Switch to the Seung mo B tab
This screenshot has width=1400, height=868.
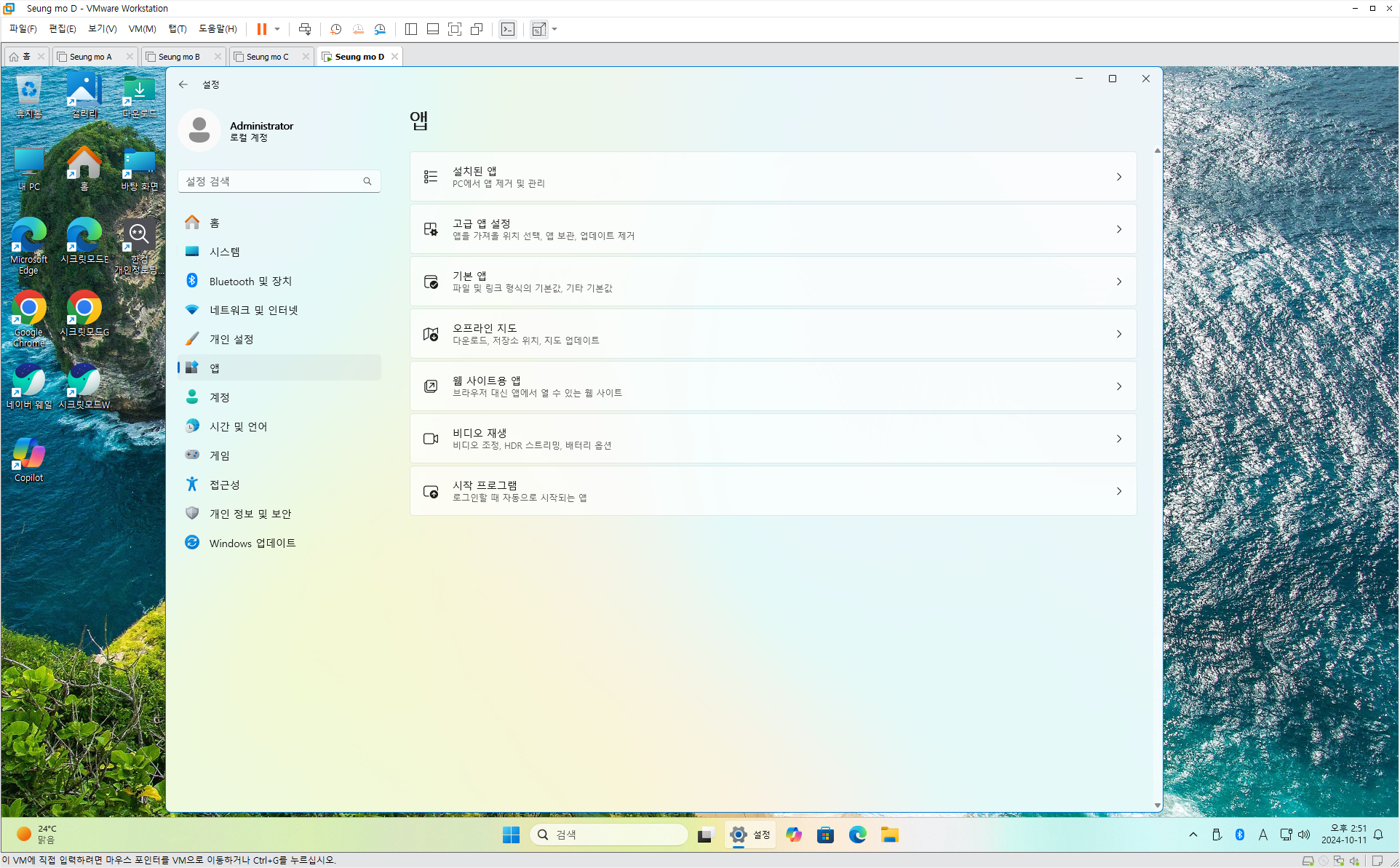[179, 57]
